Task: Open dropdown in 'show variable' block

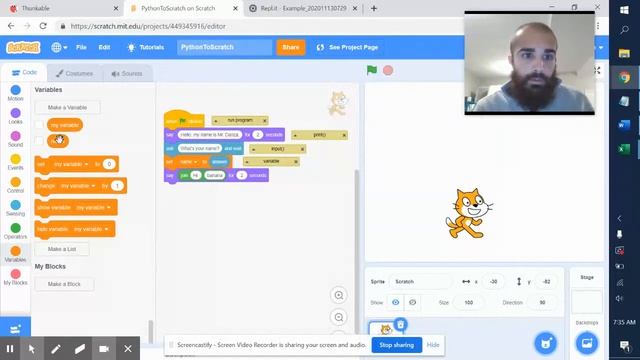Action: pyautogui.click(x=93, y=207)
